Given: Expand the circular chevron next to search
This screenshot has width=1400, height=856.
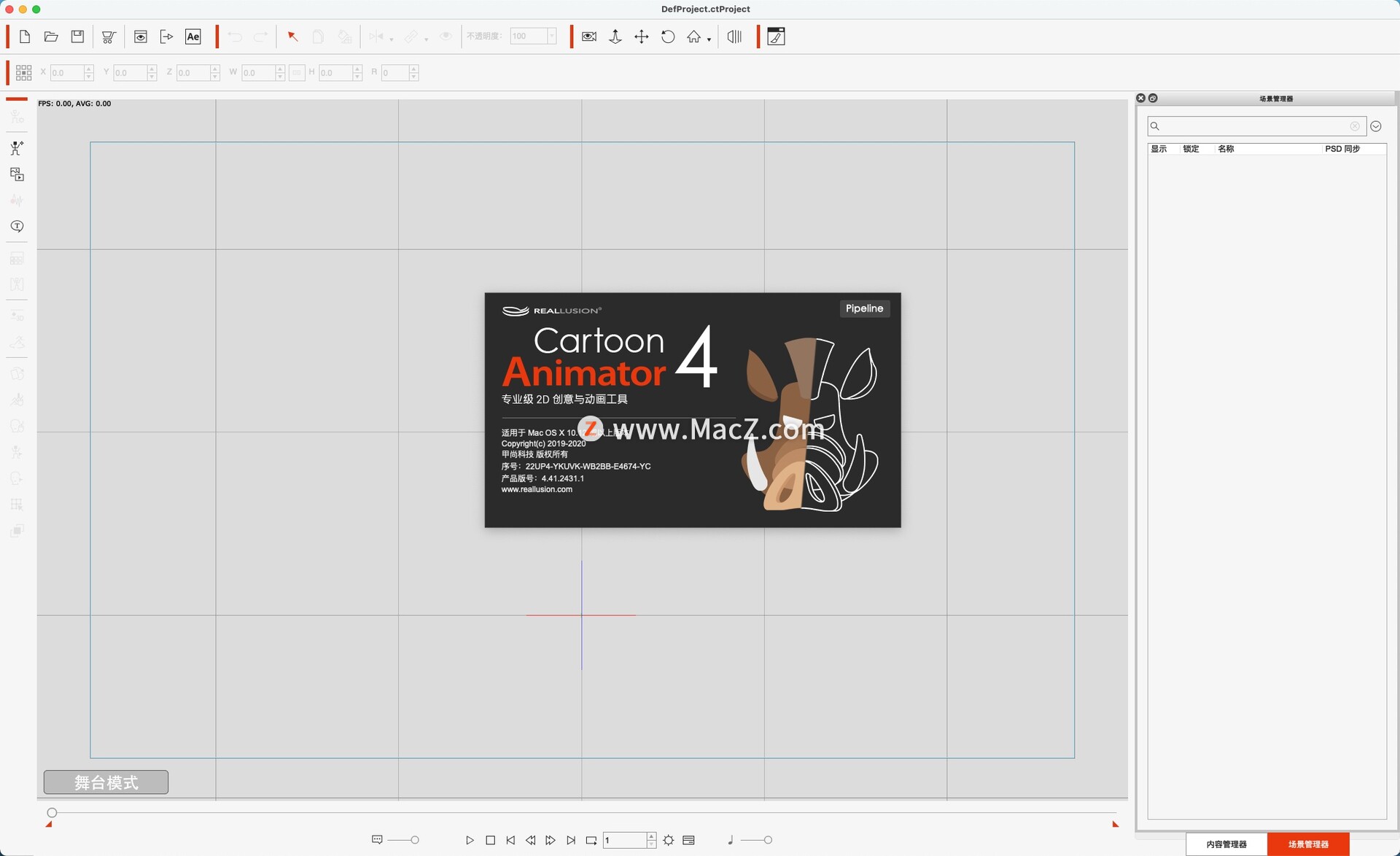Looking at the screenshot, I should pos(1376,126).
